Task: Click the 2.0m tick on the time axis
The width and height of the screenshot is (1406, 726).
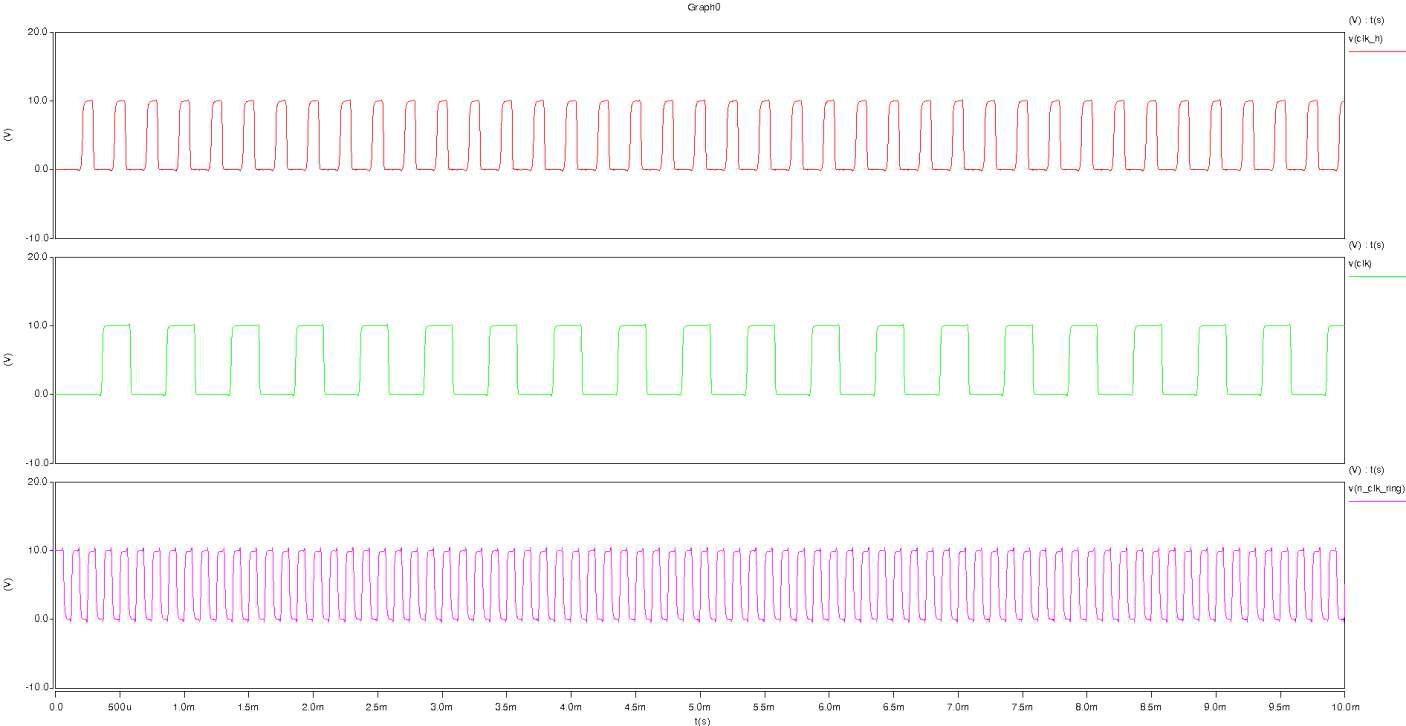Action: [x=313, y=706]
